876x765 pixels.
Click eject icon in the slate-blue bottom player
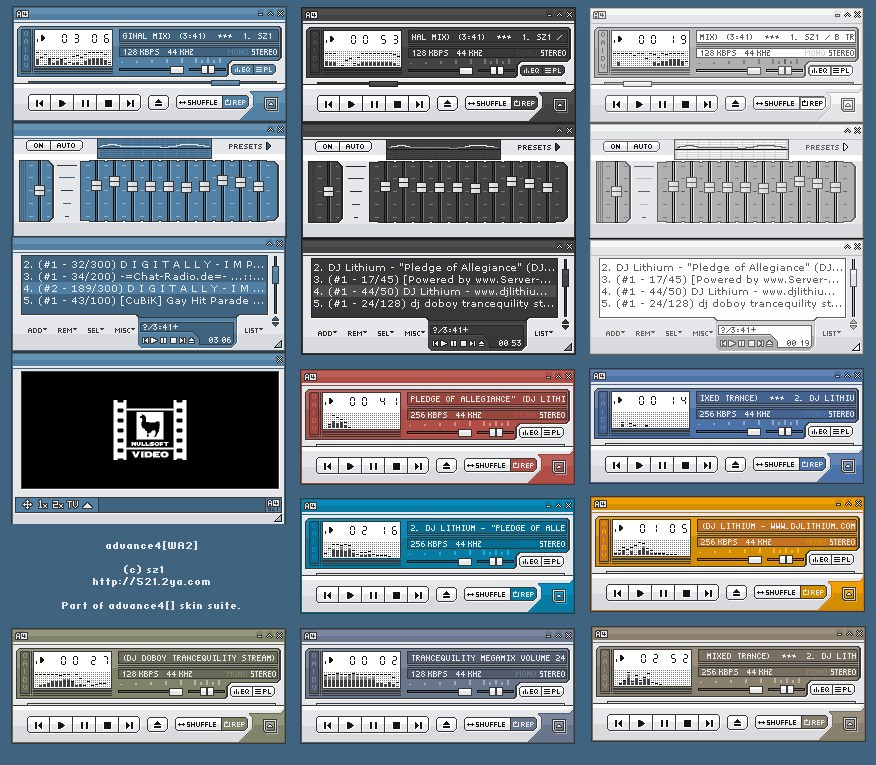pyautogui.click(x=446, y=725)
